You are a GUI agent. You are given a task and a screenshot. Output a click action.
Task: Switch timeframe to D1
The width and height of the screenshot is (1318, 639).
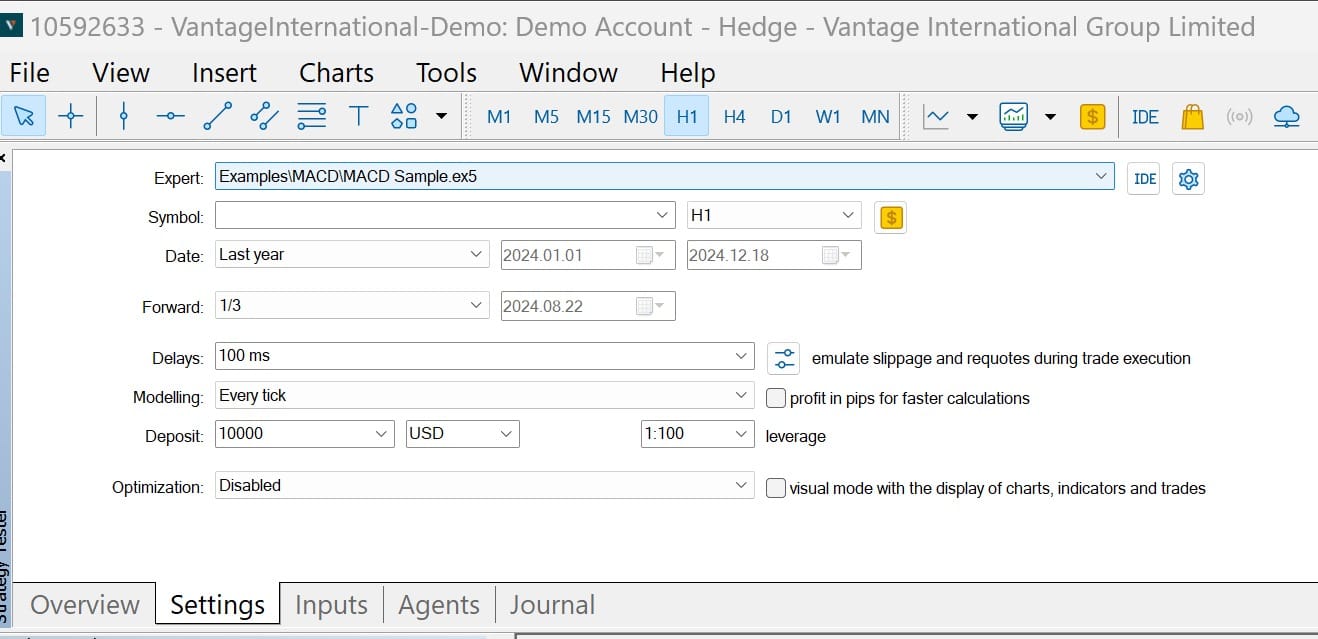coord(781,116)
